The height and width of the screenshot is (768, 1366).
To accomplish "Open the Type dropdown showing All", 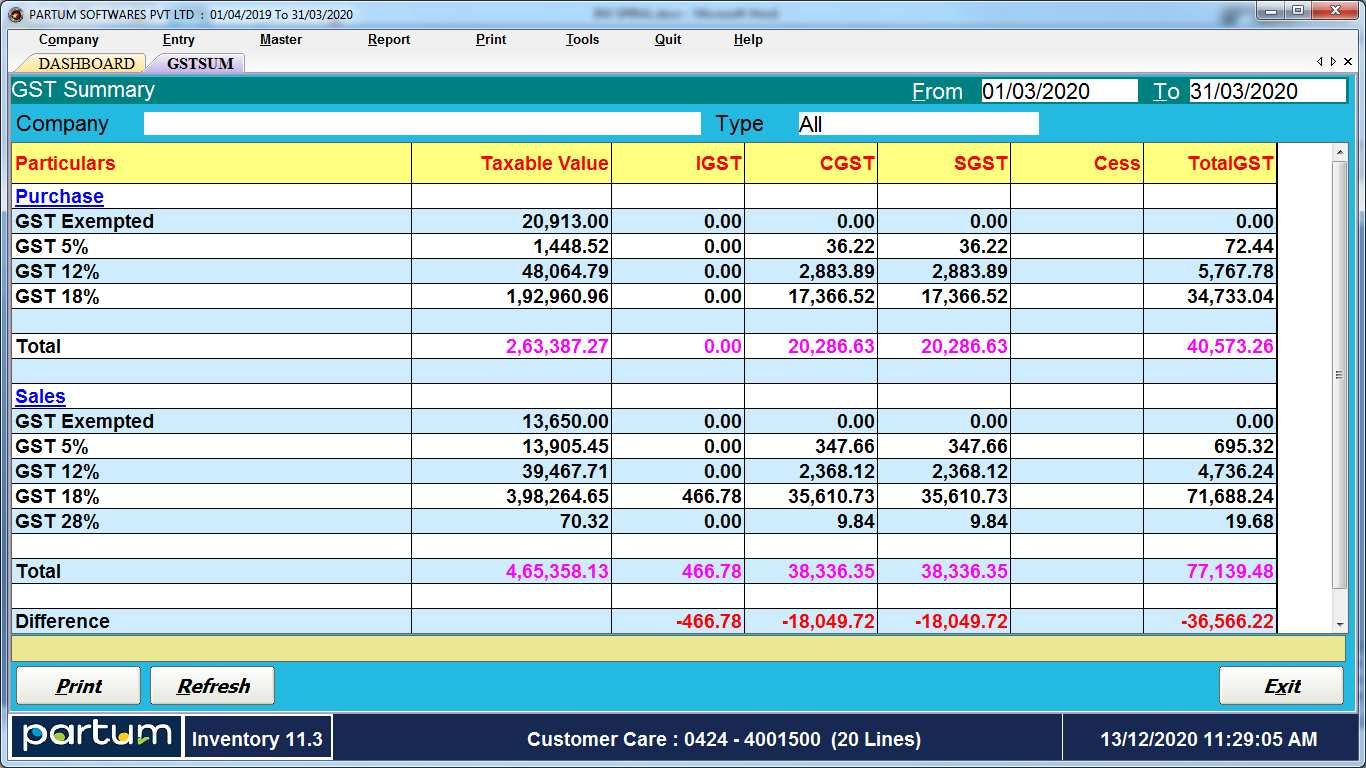I will (917, 124).
